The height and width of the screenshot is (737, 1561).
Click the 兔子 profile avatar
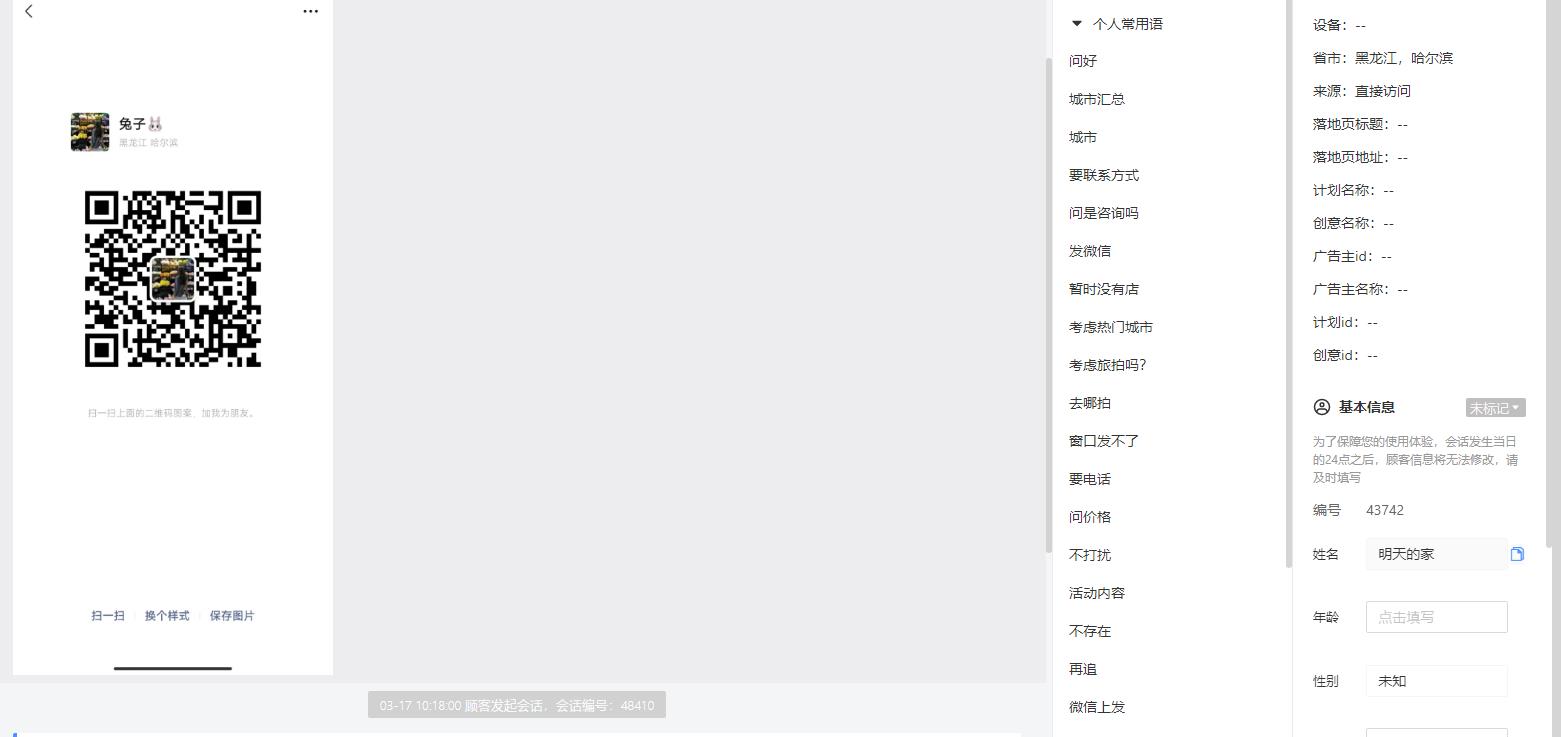(x=90, y=132)
